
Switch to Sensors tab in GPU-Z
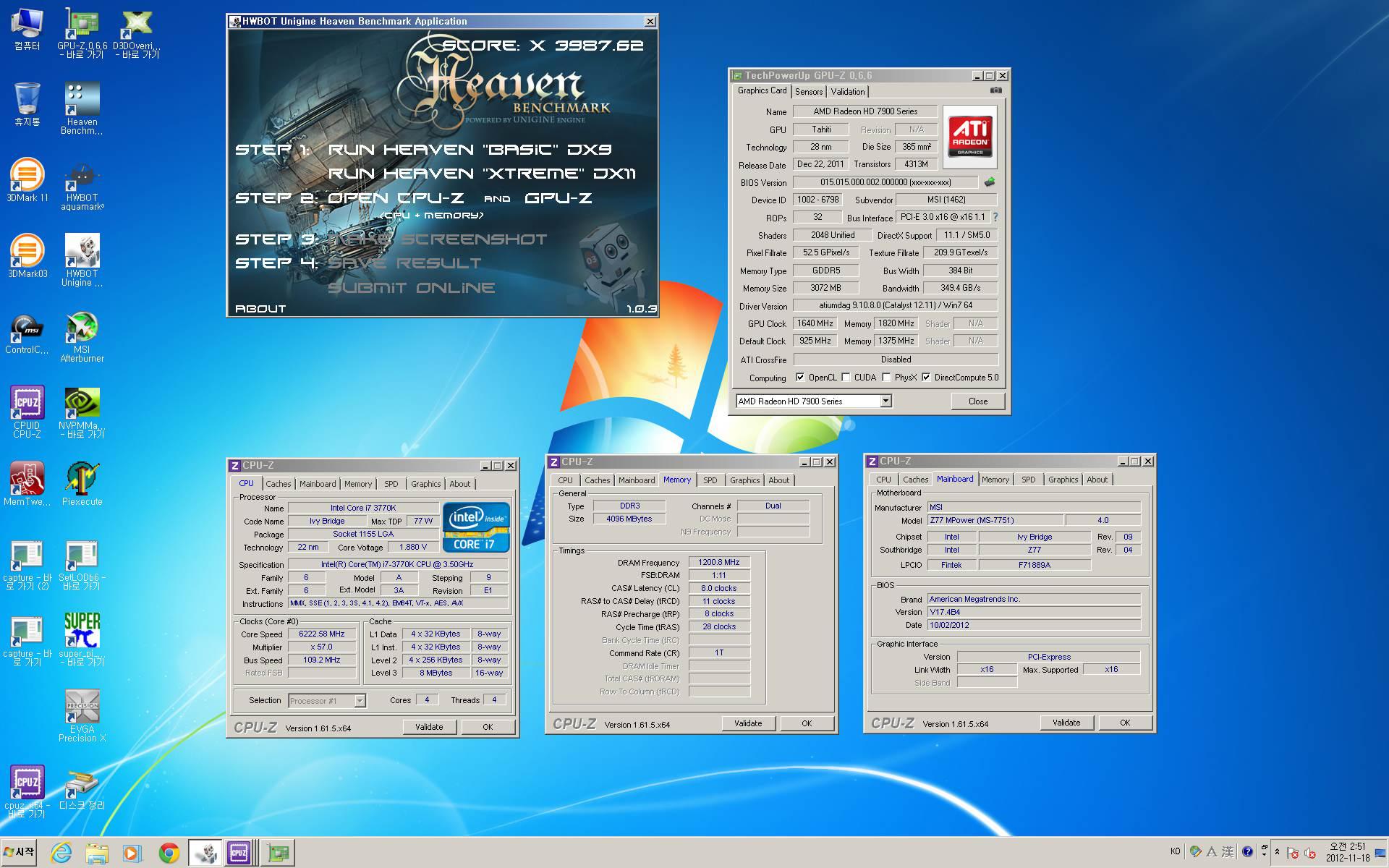click(x=809, y=92)
